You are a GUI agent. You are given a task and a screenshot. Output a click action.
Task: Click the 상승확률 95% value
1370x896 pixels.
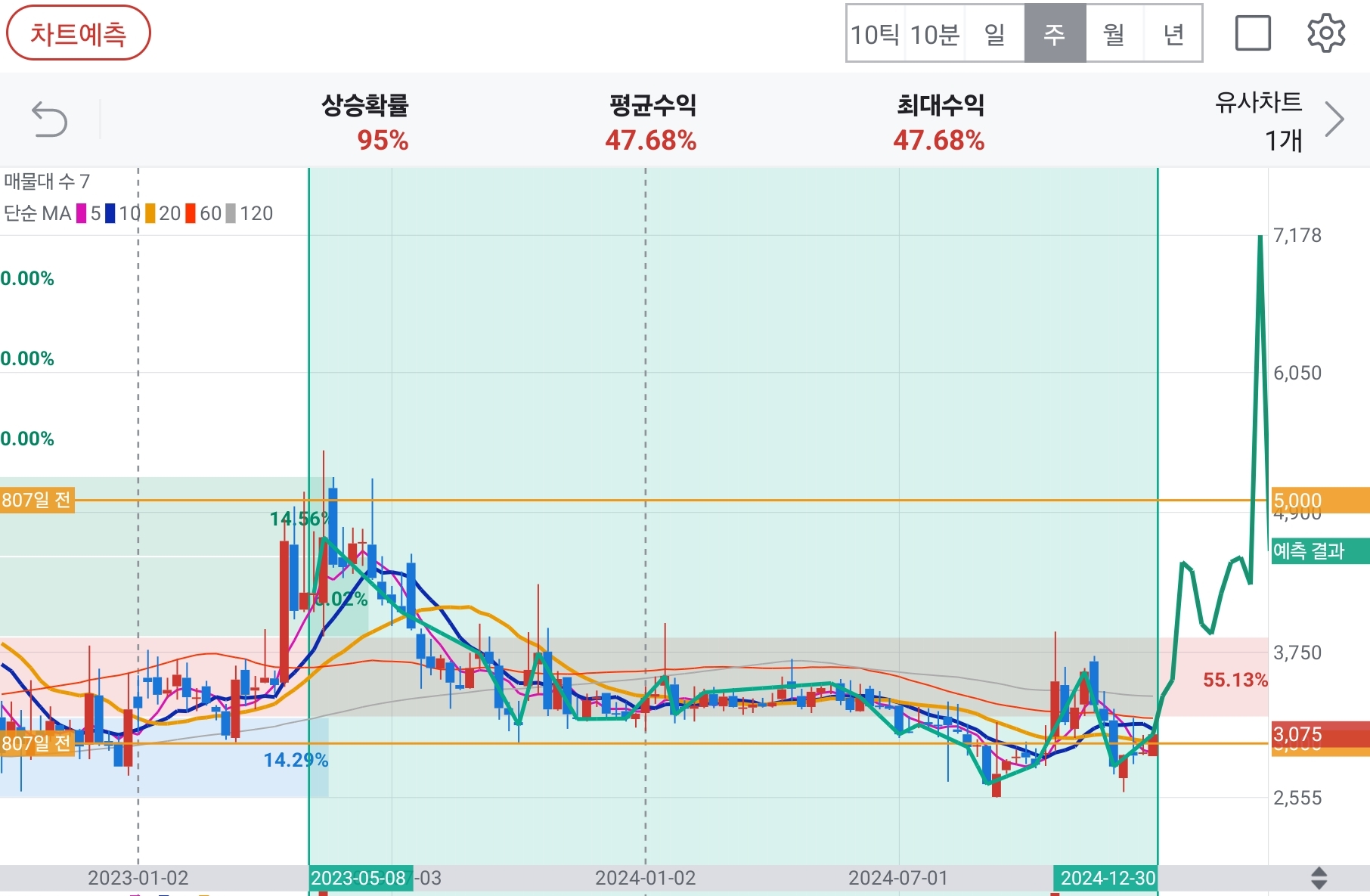click(383, 141)
